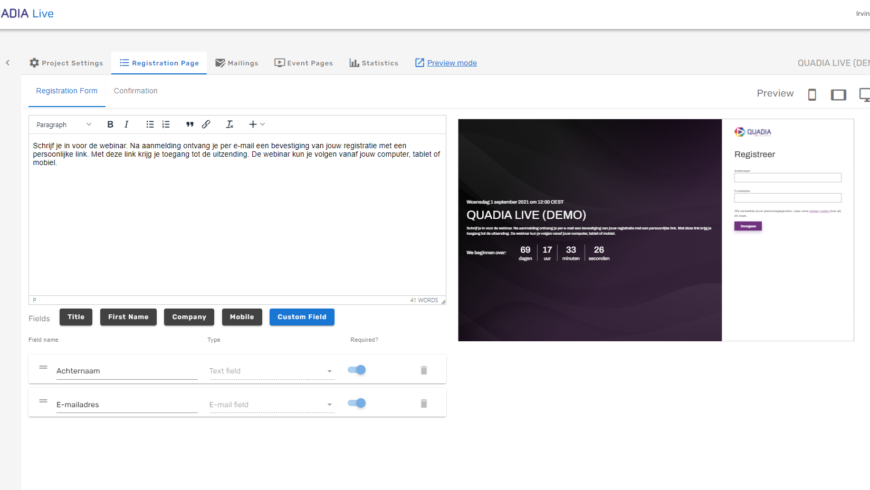Add the Title field
This screenshot has height=490, width=870.
tap(76, 317)
